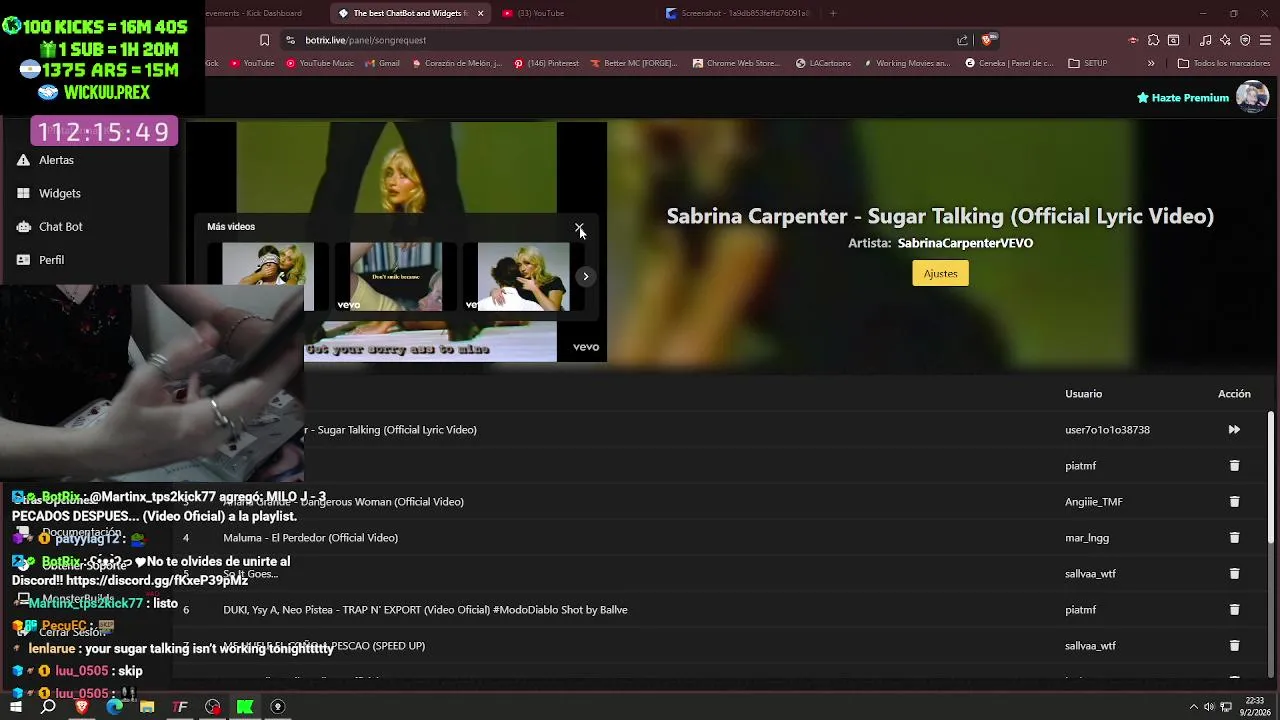The width and height of the screenshot is (1280, 720).
Task: Open the Gmail bookmark
Action: (382, 63)
